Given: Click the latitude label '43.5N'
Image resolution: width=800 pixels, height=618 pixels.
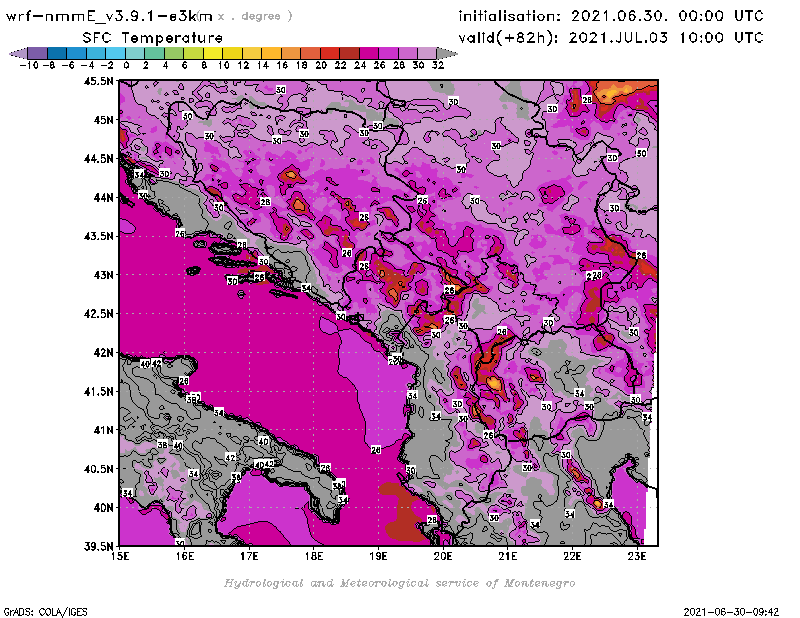Looking at the screenshot, I should click(99, 236).
